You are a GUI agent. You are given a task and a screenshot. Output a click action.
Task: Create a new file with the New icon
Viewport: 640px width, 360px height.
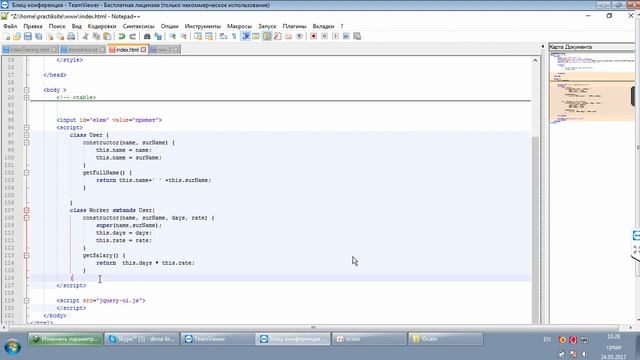tap(7, 36)
